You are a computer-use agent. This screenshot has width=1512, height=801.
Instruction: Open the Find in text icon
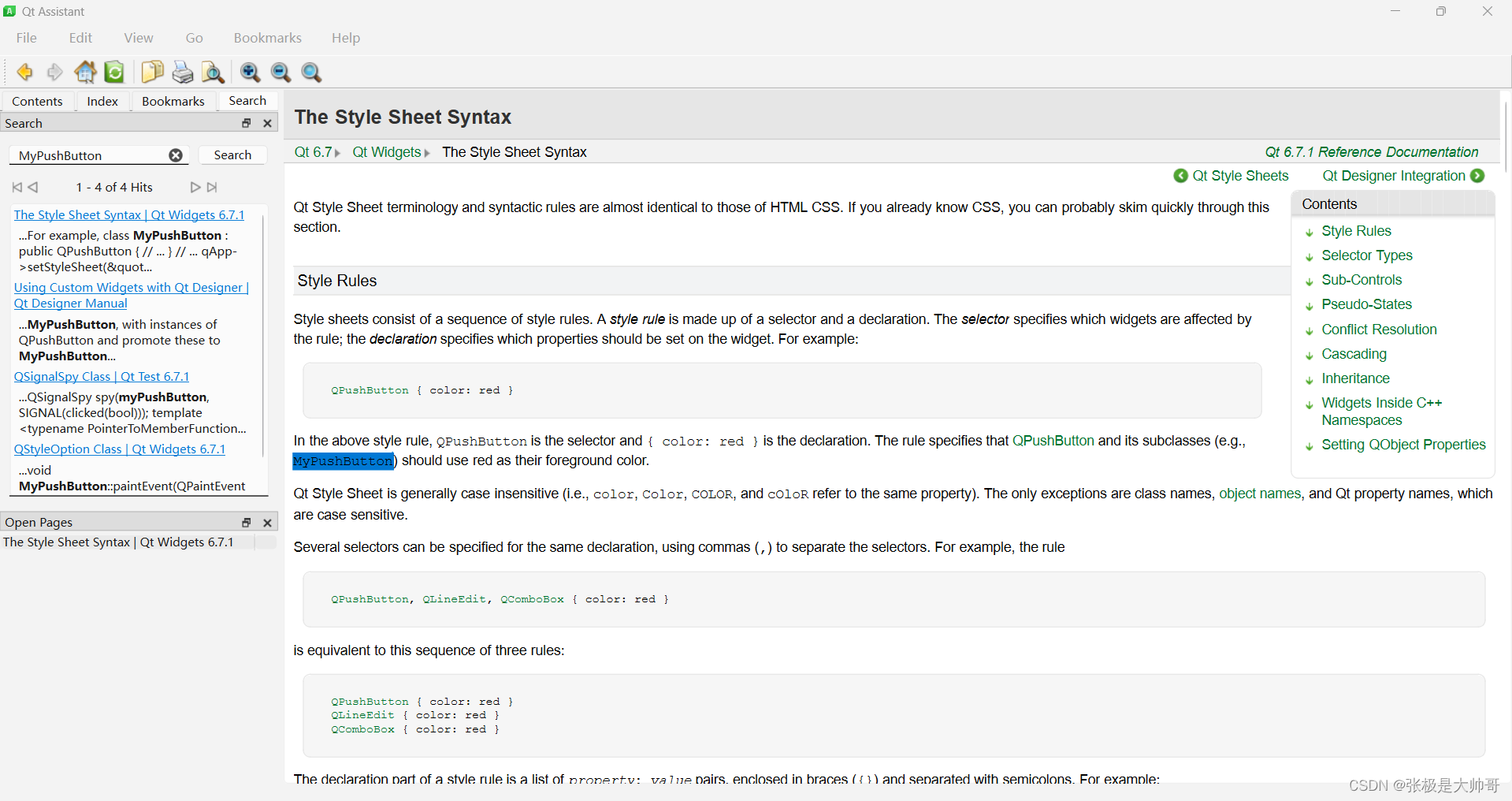tap(213, 73)
